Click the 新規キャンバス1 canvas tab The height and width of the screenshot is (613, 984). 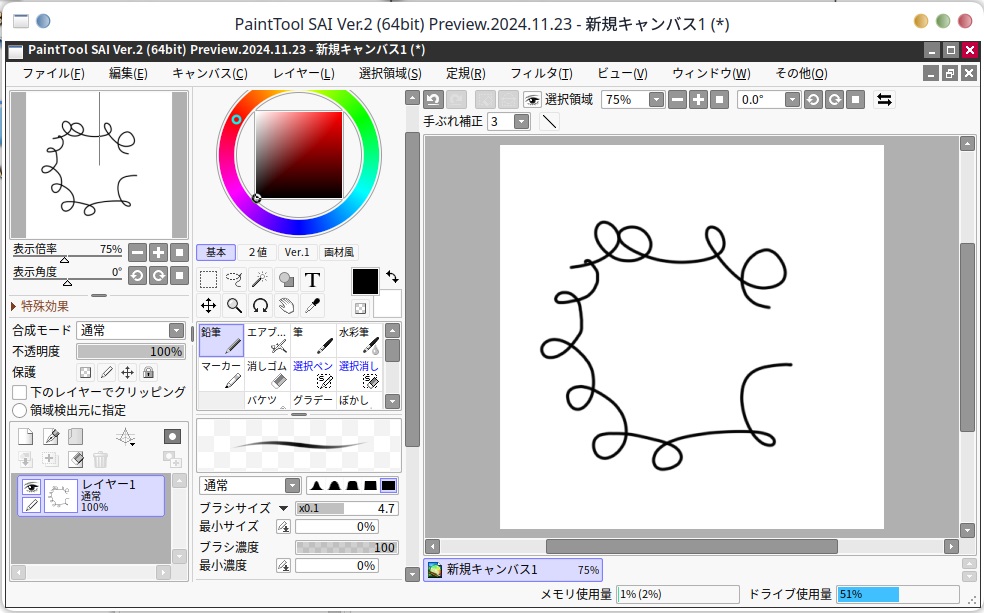coord(512,570)
